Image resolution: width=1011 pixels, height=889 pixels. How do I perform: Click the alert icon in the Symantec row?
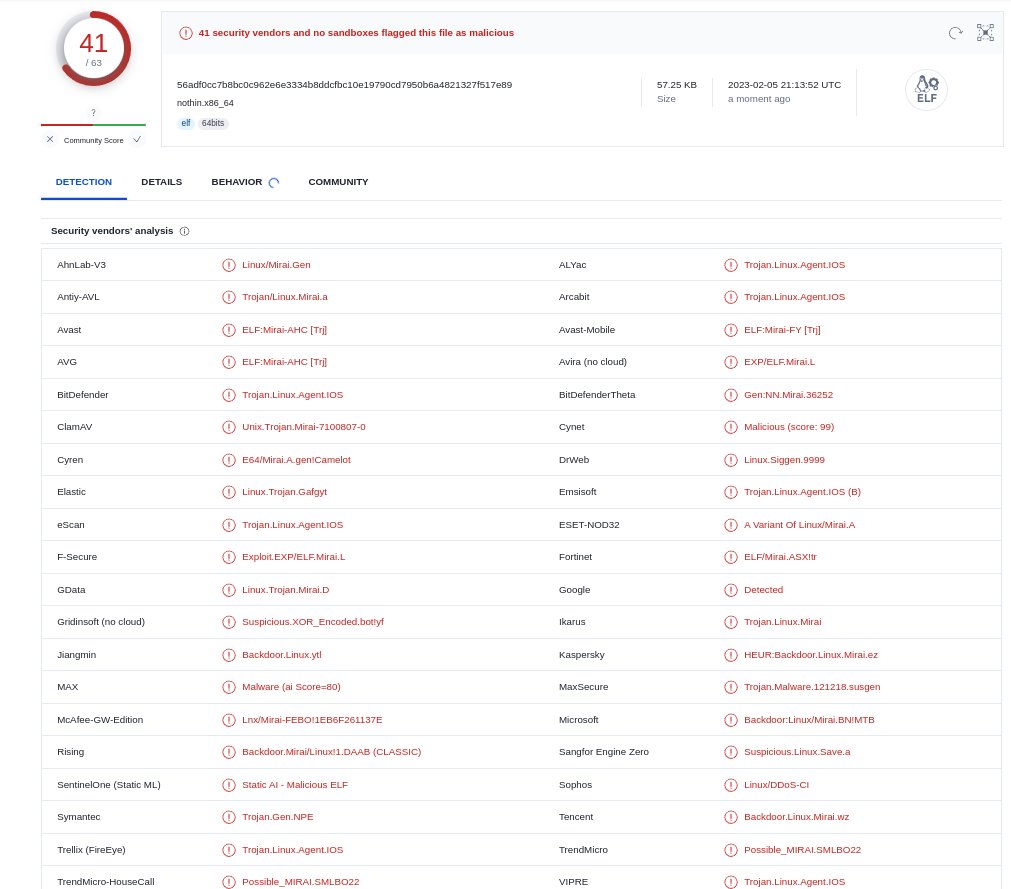coord(229,817)
